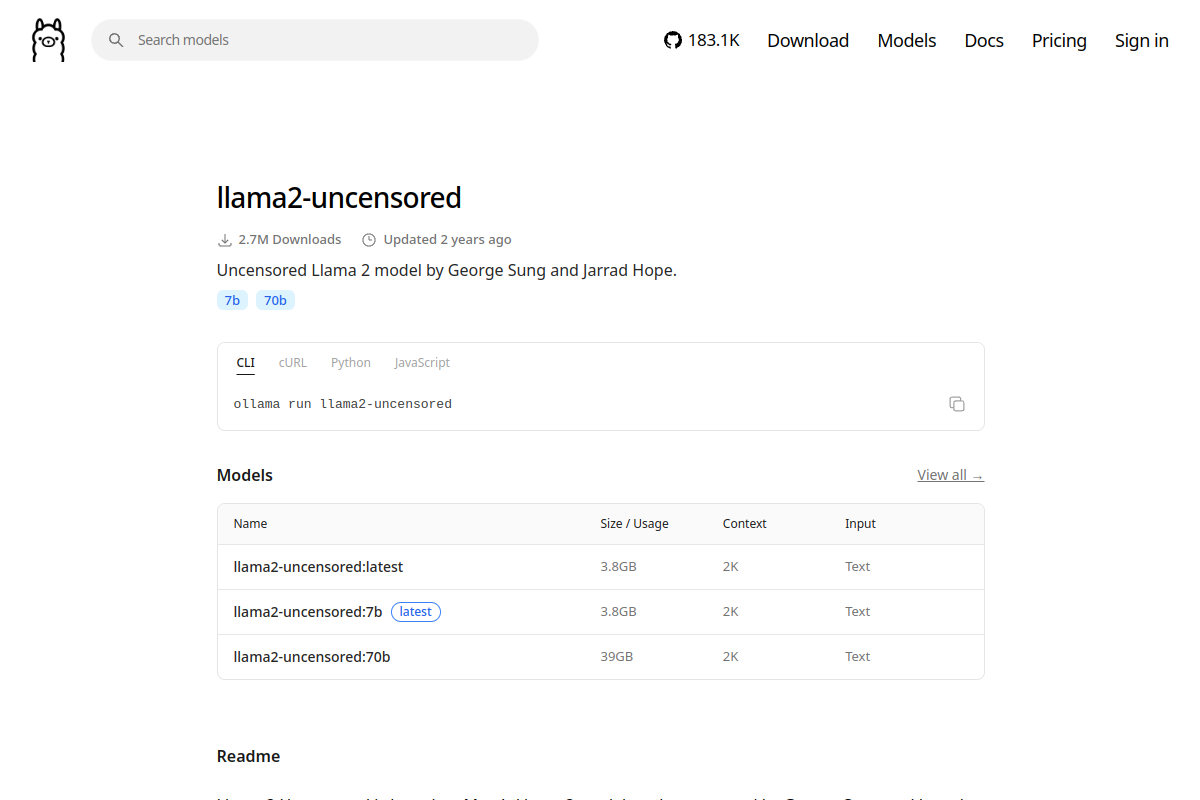This screenshot has width=1200, height=800.
Task: Click the ollama run llama2-uncensored command text
Action: (343, 404)
